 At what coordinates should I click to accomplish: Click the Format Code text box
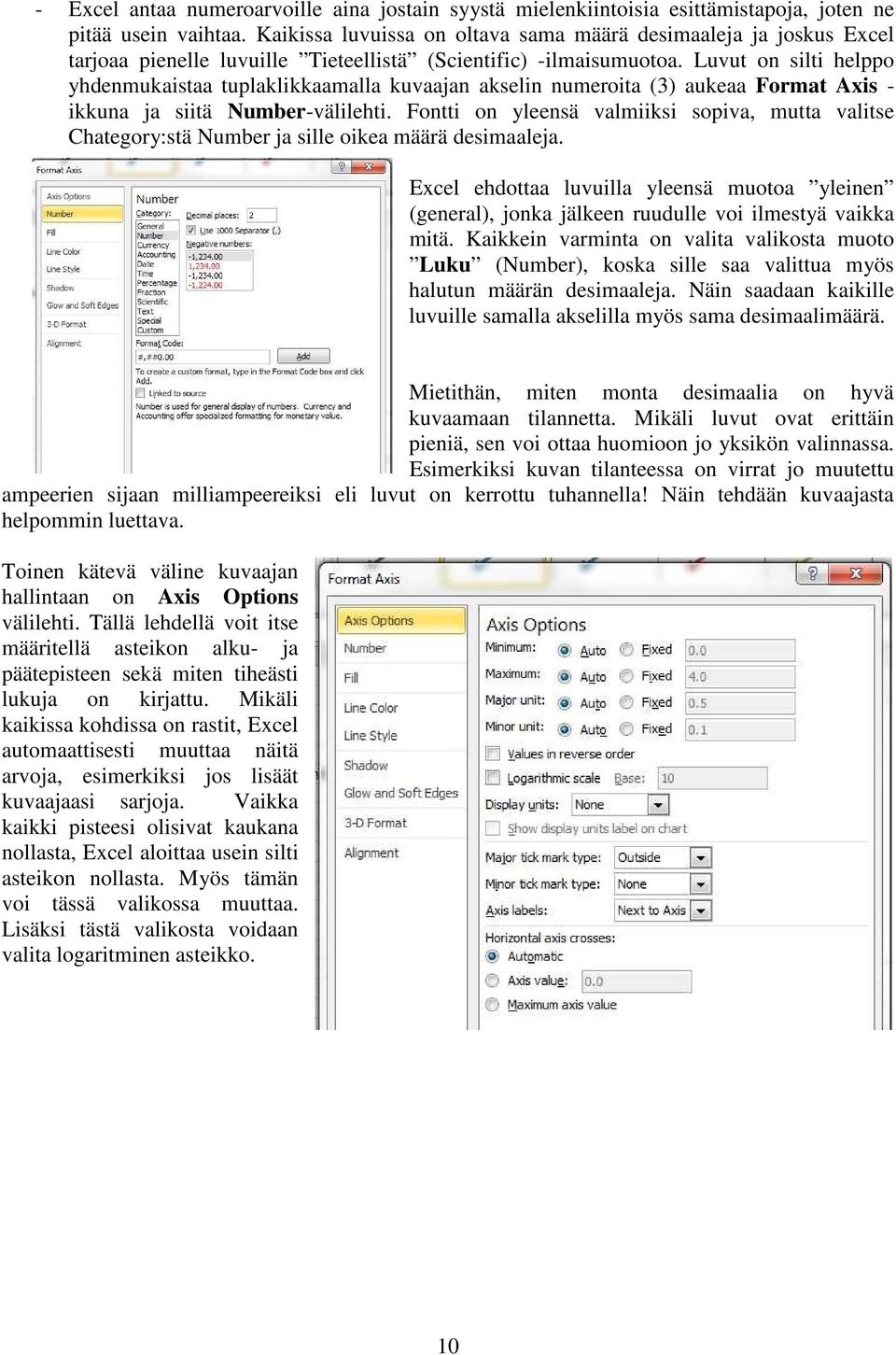[203, 357]
